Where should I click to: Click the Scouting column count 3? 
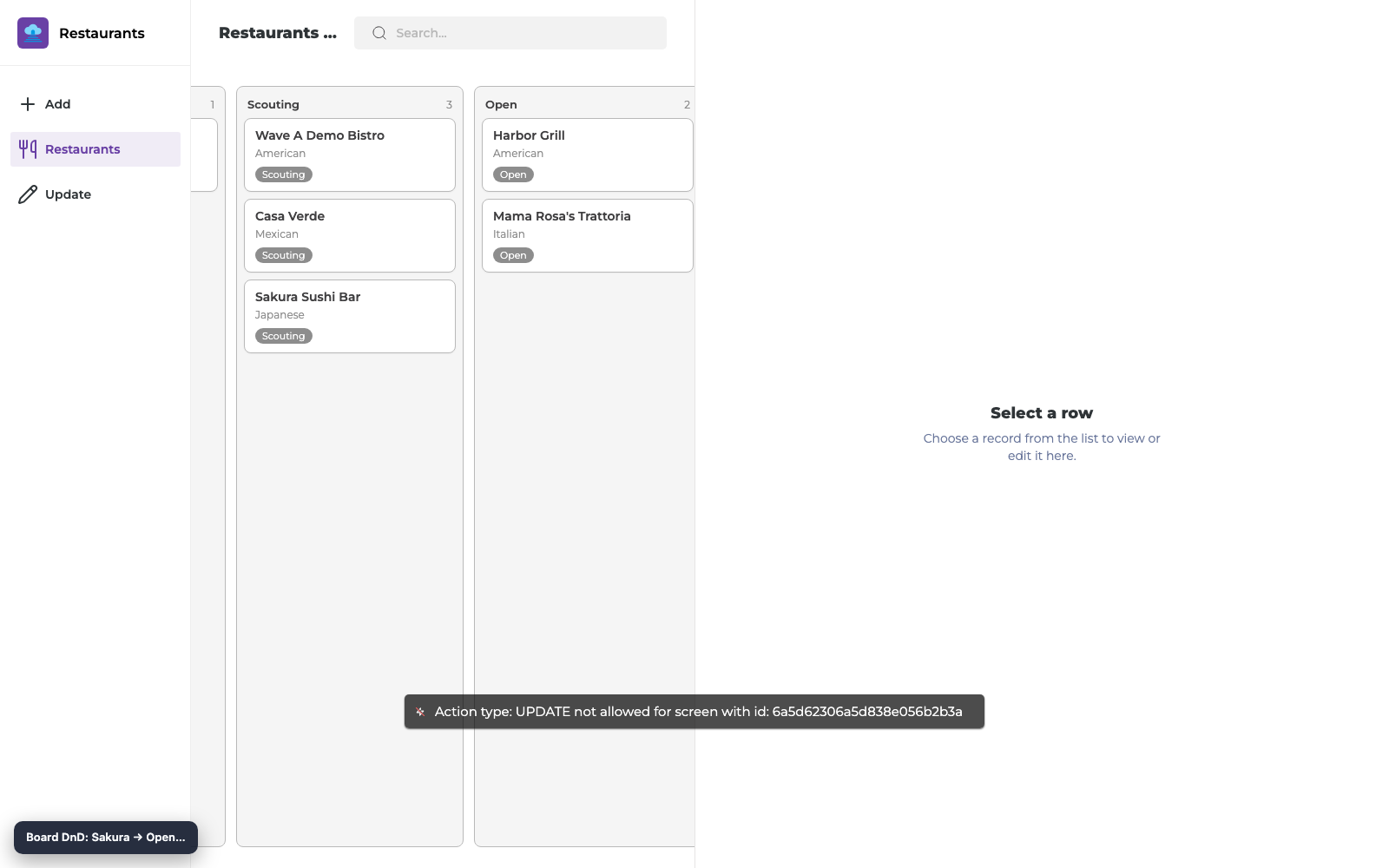pyautogui.click(x=449, y=104)
